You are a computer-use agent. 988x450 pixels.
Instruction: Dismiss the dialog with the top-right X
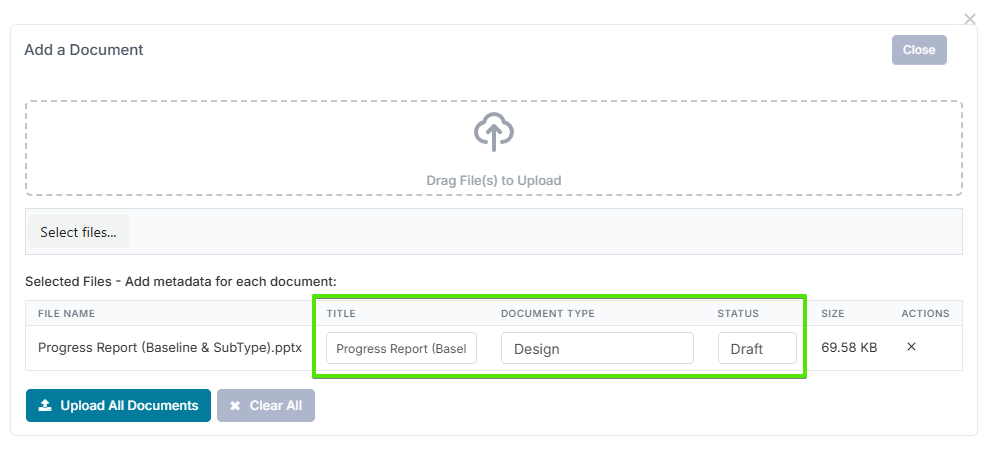[x=969, y=19]
